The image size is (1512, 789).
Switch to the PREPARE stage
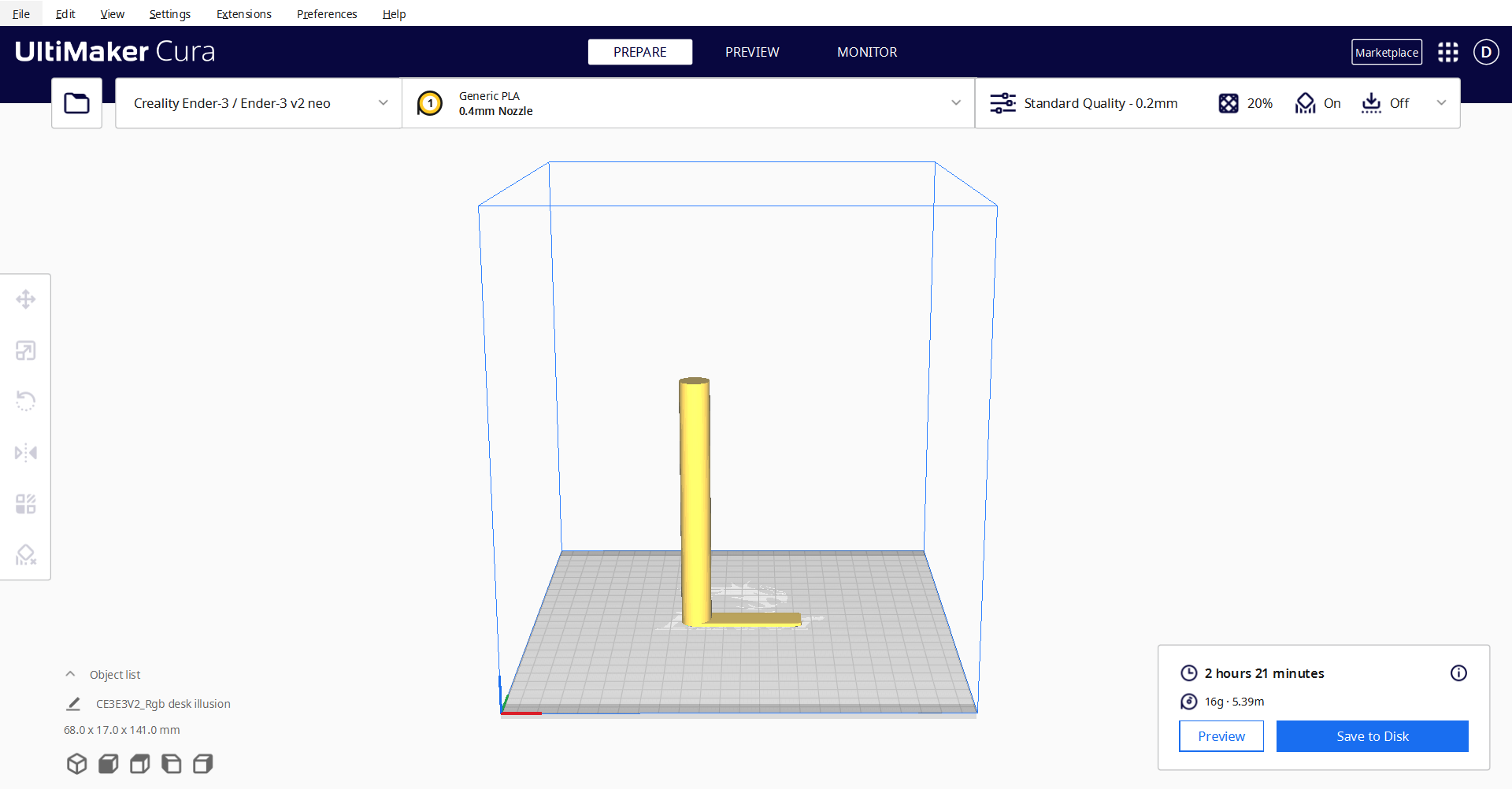pos(640,52)
